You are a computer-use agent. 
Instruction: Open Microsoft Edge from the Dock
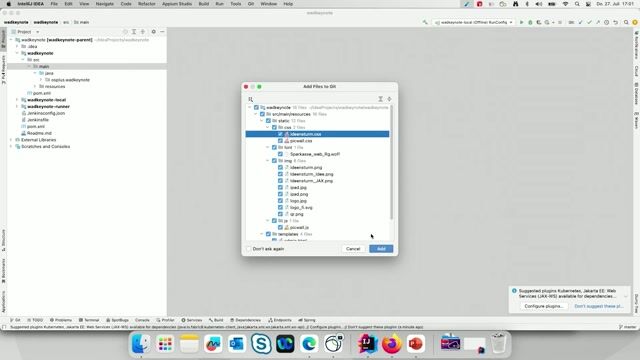309,344
